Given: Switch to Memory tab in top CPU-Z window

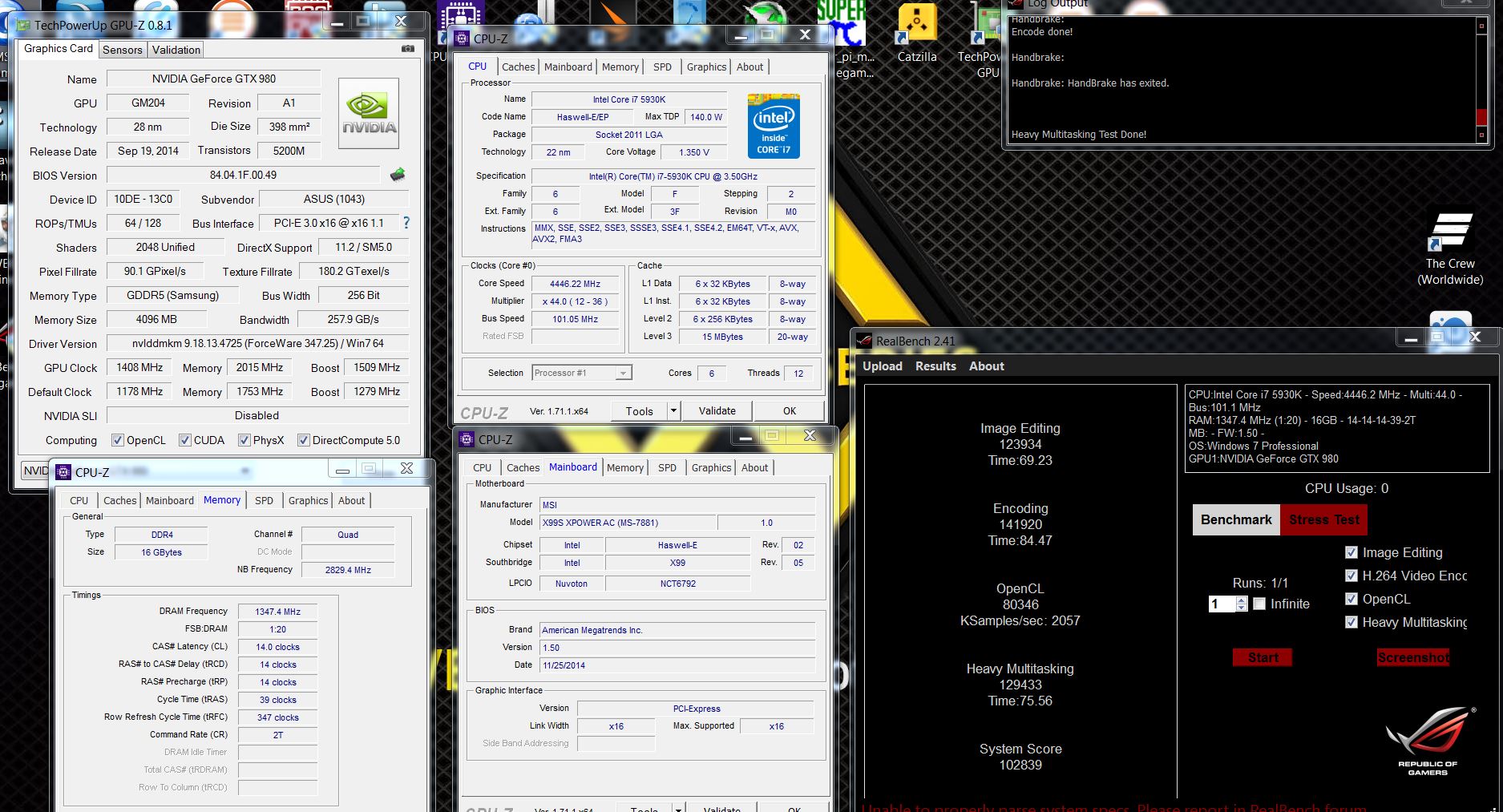Looking at the screenshot, I should tap(620, 67).
